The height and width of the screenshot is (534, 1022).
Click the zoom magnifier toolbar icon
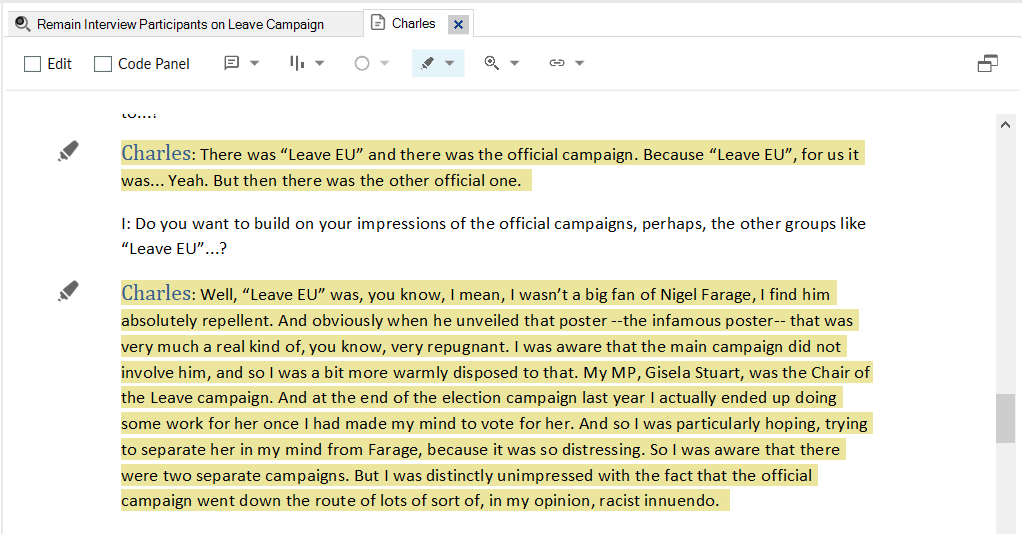[491, 63]
